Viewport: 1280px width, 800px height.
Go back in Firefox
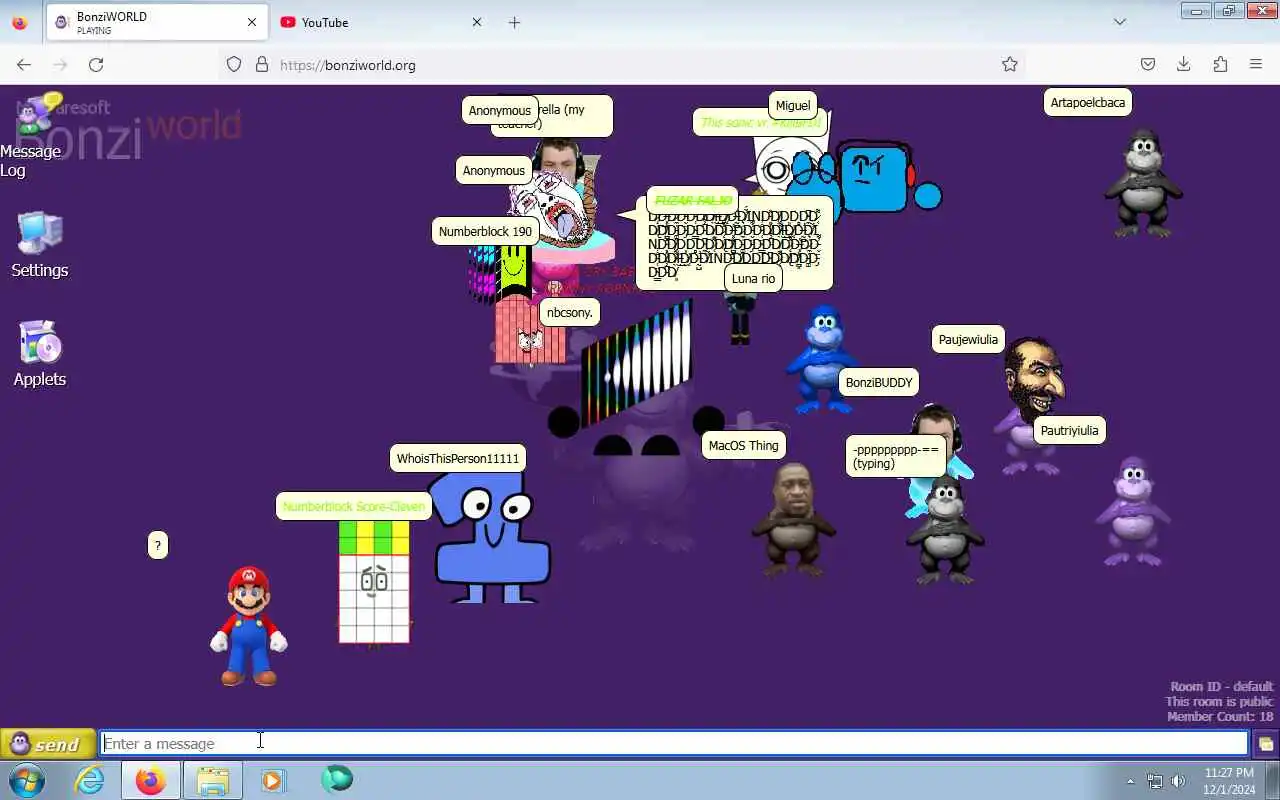click(x=24, y=64)
